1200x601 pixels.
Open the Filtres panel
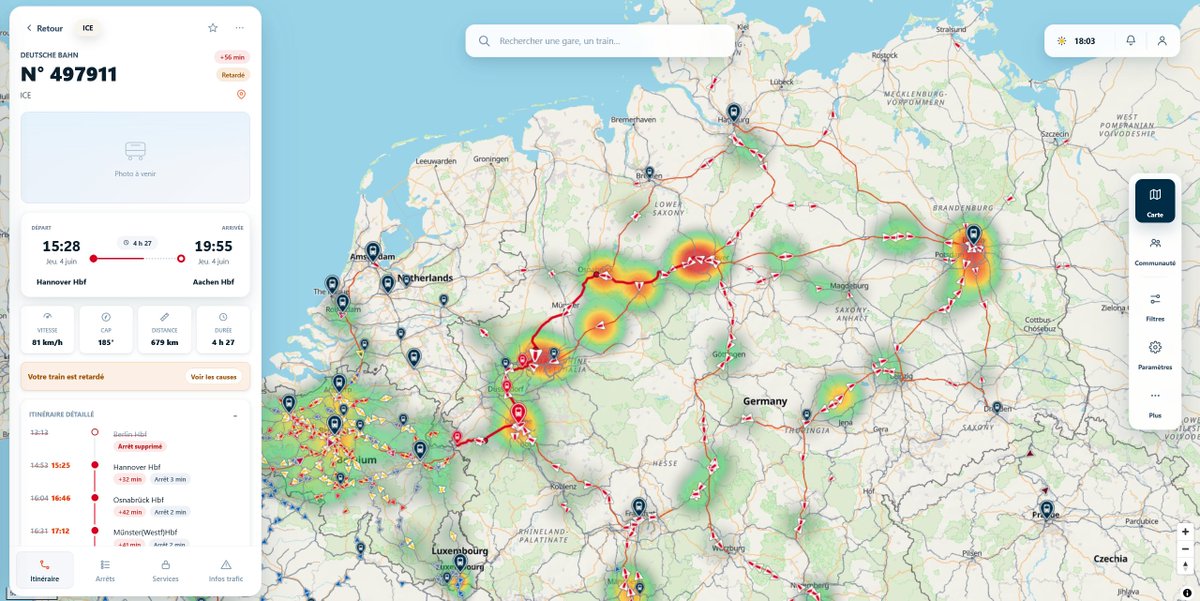[x=1155, y=305]
